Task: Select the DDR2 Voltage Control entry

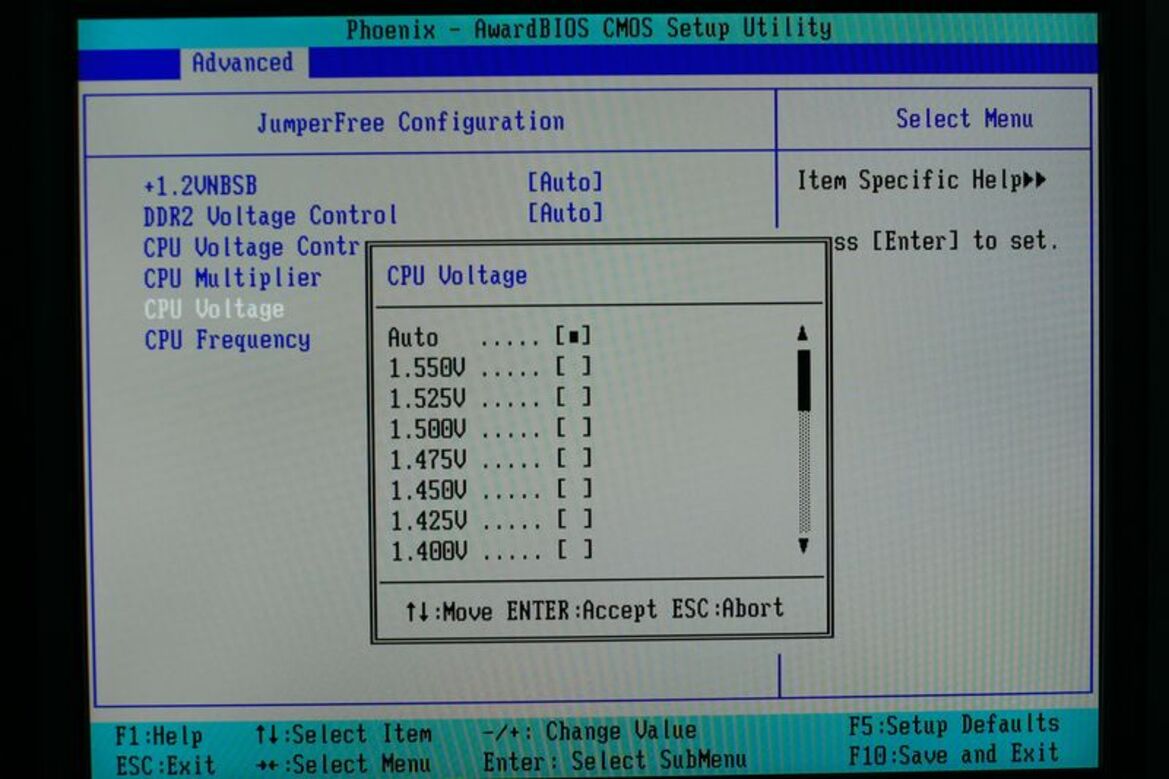Action: [270, 215]
